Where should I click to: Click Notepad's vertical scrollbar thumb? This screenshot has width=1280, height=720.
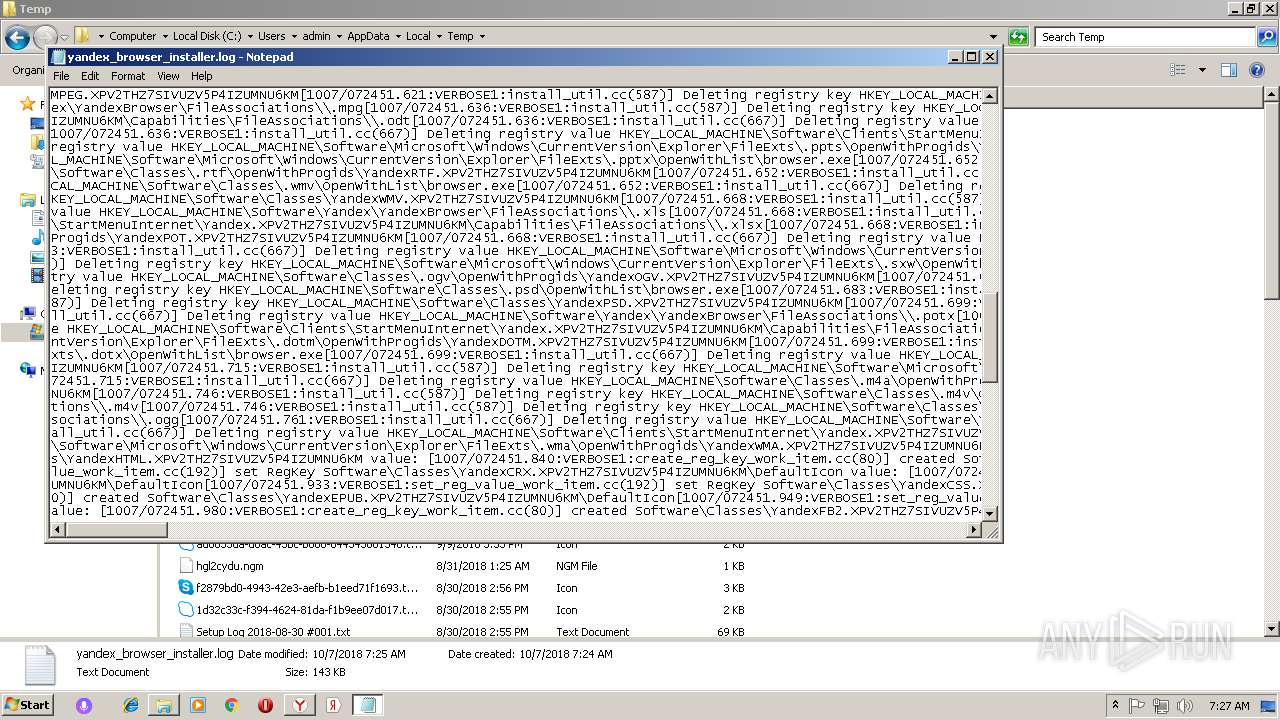pos(990,336)
